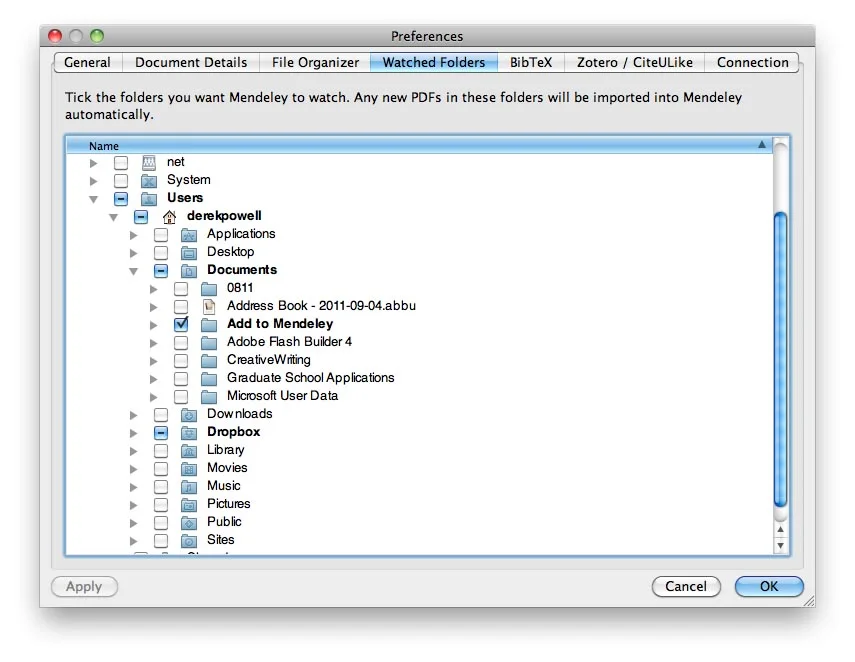Image resolution: width=855 pixels, height=662 pixels.
Task: Expand the Movies folder
Action: [134, 469]
